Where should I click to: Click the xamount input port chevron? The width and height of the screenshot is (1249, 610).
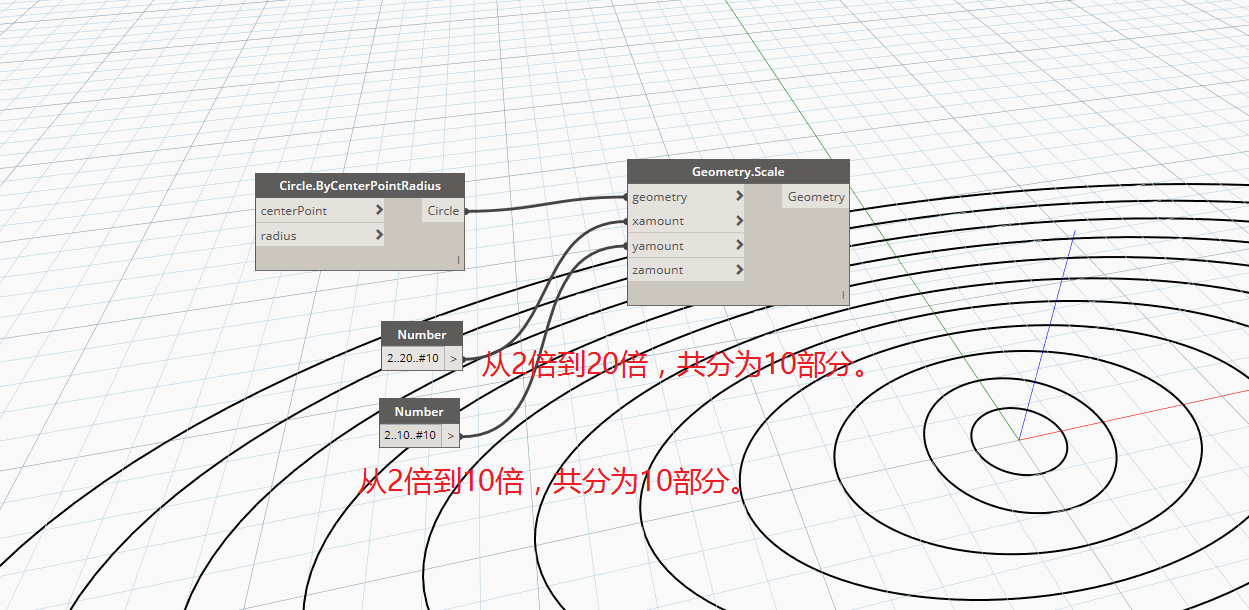[x=739, y=221]
